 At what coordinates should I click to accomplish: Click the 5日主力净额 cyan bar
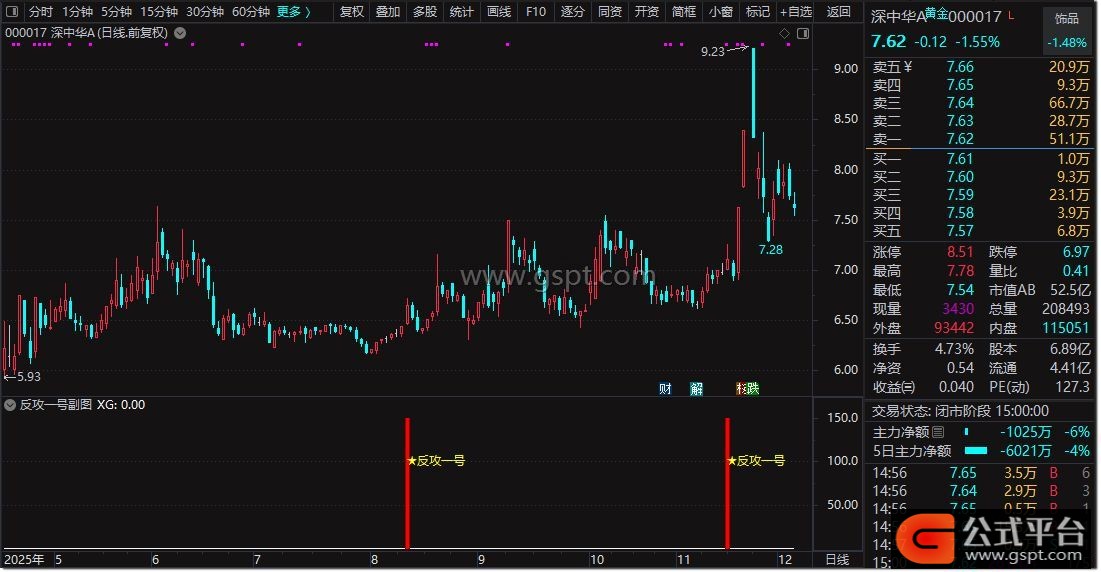pyautogui.click(x=976, y=451)
